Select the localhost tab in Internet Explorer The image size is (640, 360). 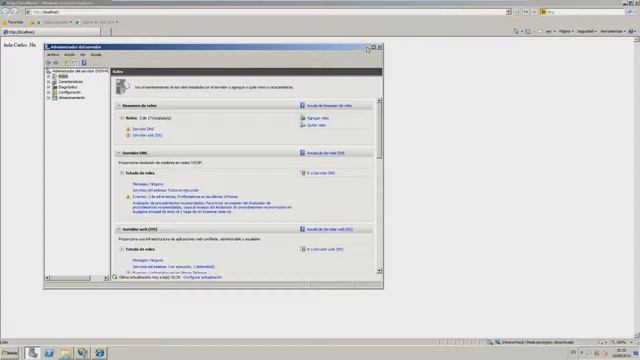pyautogui.click(x=51, y=32)
